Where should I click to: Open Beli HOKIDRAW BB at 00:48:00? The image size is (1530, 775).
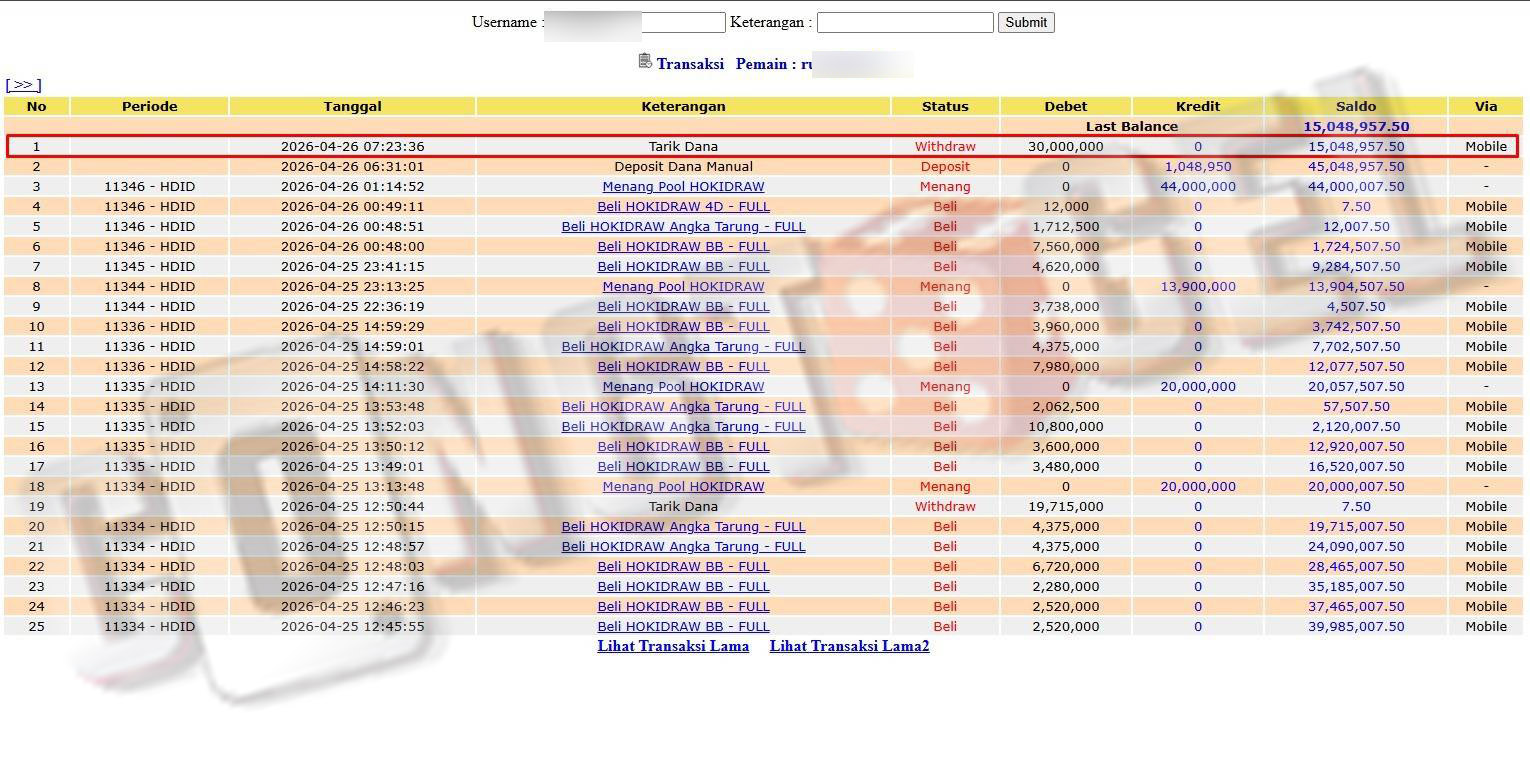coord(683,247)
